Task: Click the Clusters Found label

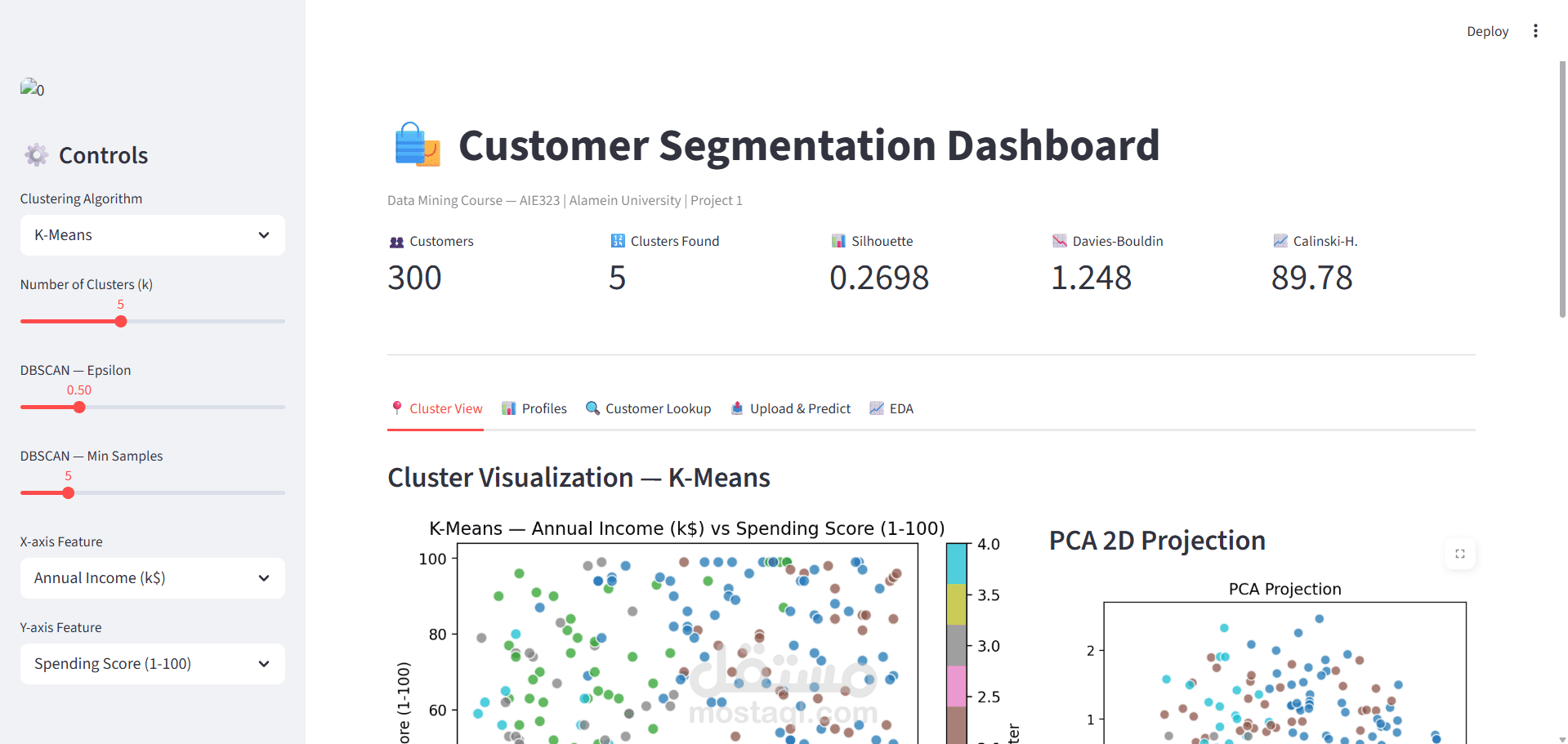Action: point(675,241)
